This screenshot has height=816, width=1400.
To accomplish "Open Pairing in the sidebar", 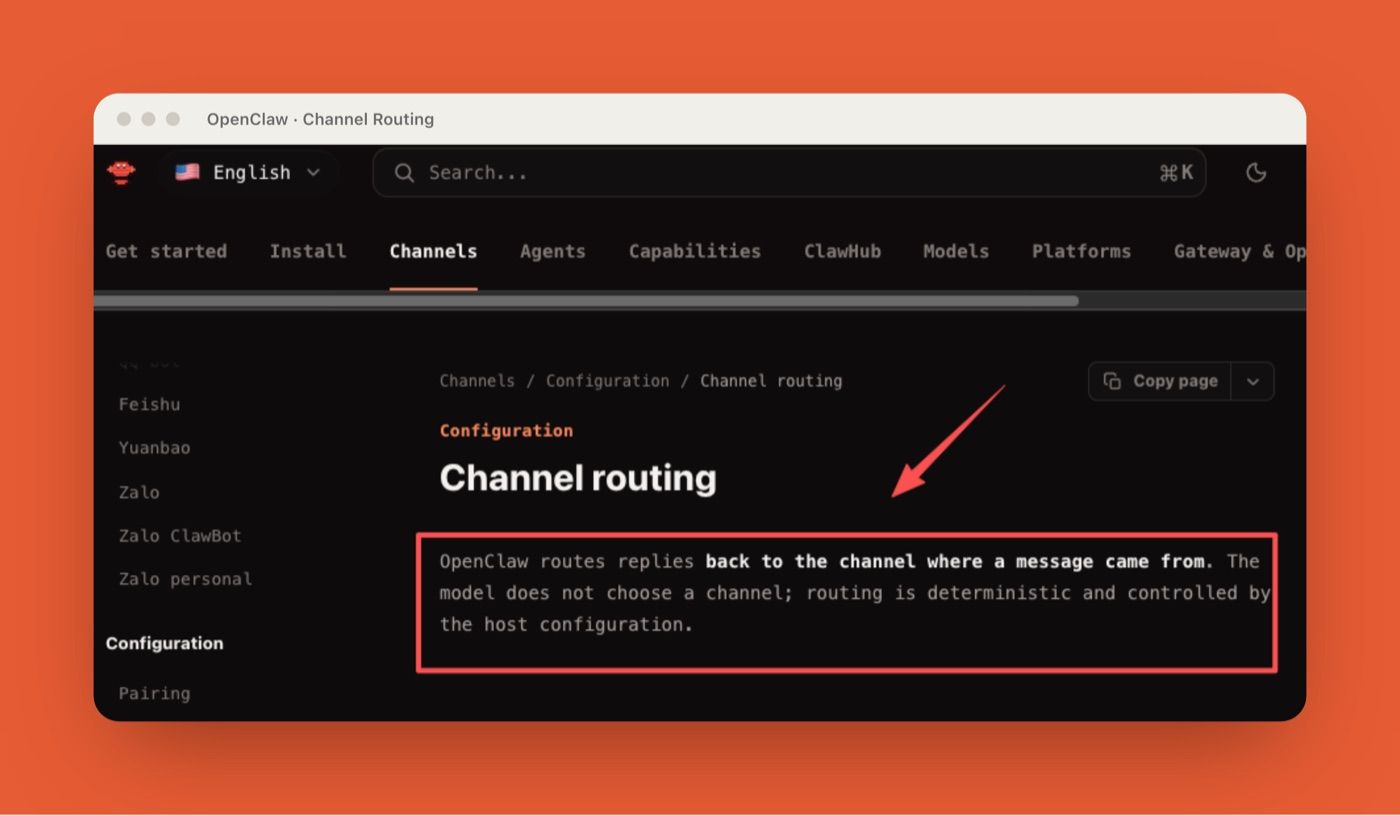I will pyautogui.click(x=154, y=693).
